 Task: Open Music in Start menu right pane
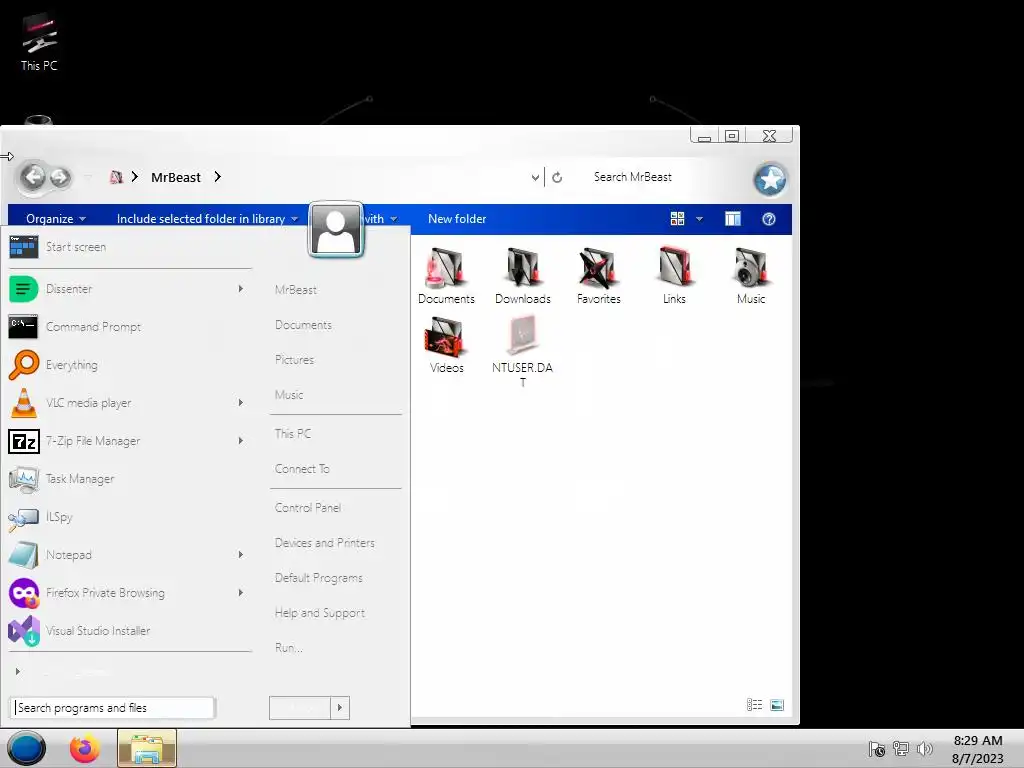click(289, 394)
